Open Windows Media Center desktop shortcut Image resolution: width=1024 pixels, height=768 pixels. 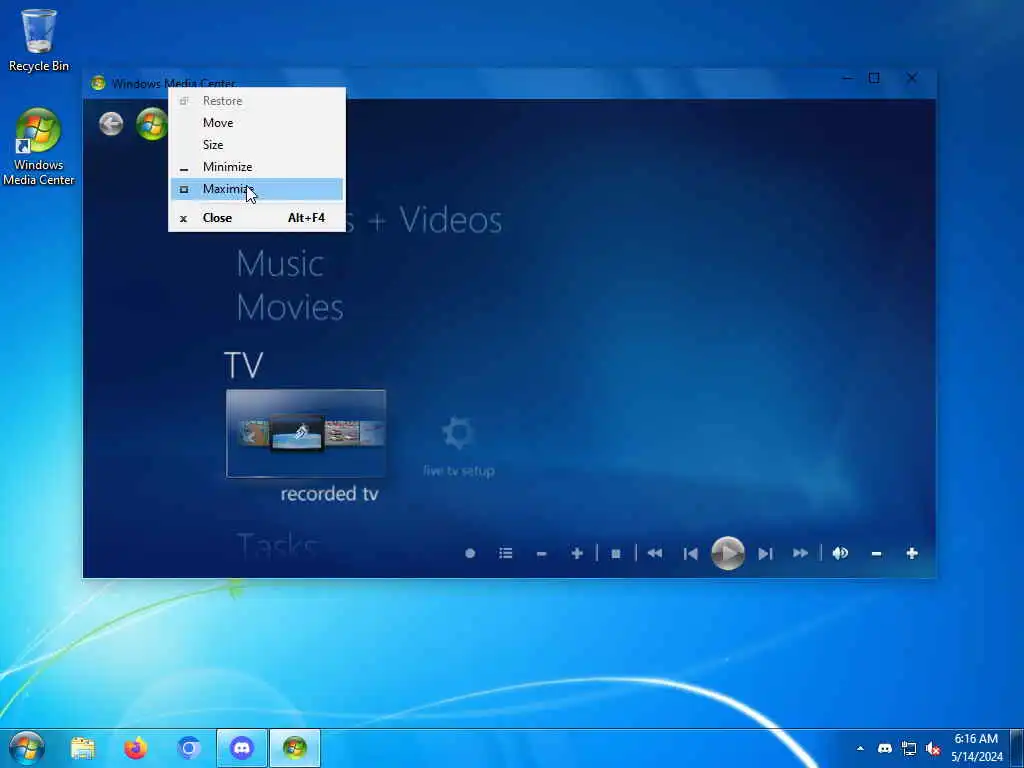(x=39, y=148)
